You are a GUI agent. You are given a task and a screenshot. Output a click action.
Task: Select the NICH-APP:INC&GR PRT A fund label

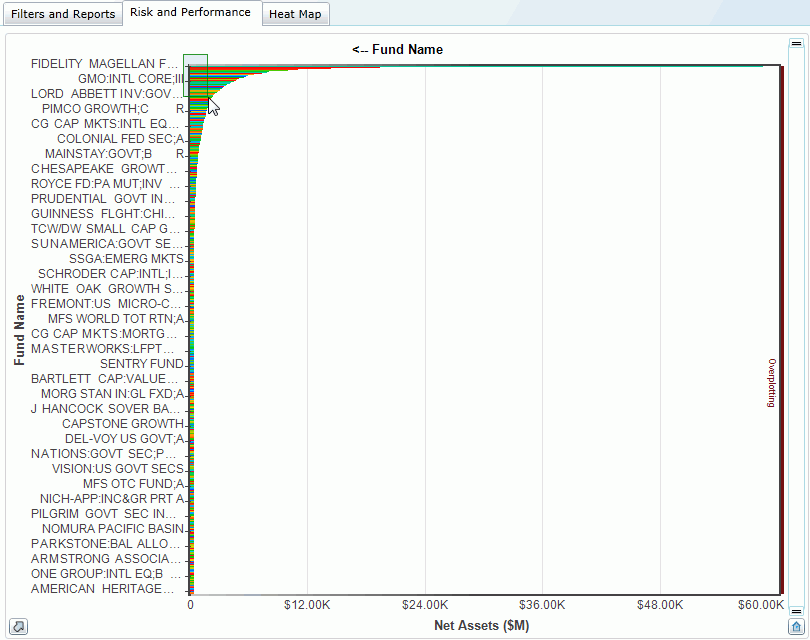[x=112, y=498]
